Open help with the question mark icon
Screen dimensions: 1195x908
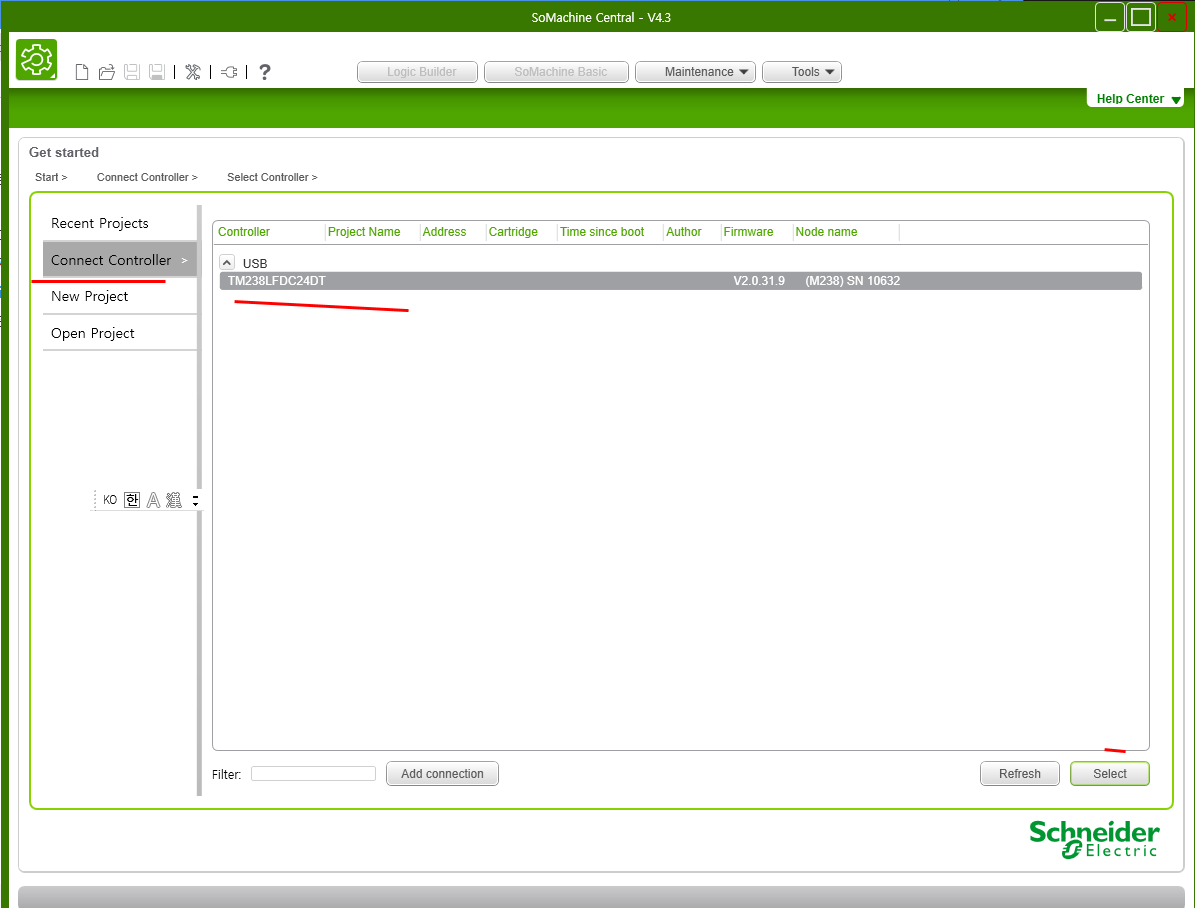click(x=264, y=72)
